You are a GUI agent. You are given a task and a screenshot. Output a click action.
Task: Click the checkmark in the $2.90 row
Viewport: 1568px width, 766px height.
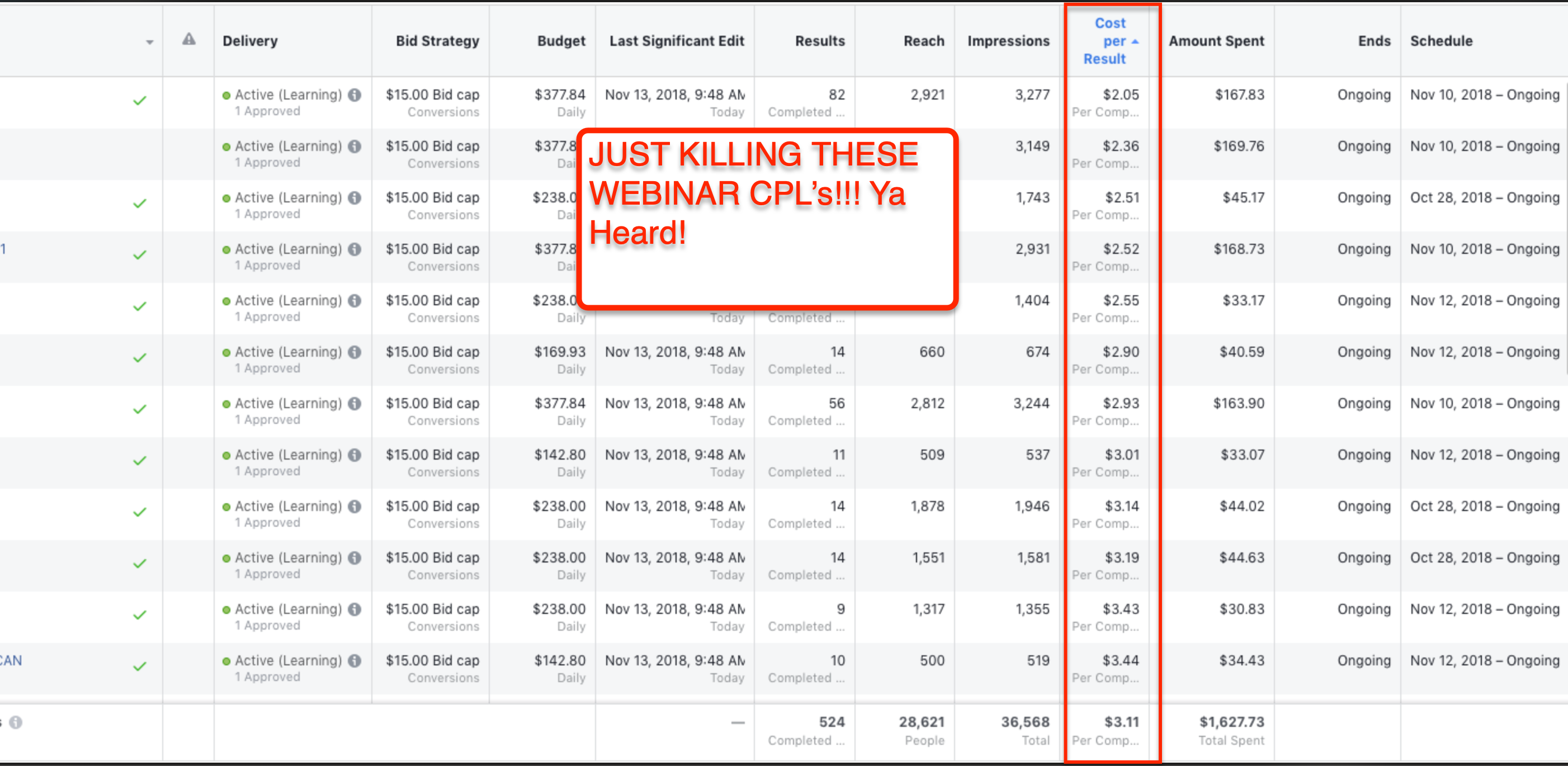click(x=139, y=358)
